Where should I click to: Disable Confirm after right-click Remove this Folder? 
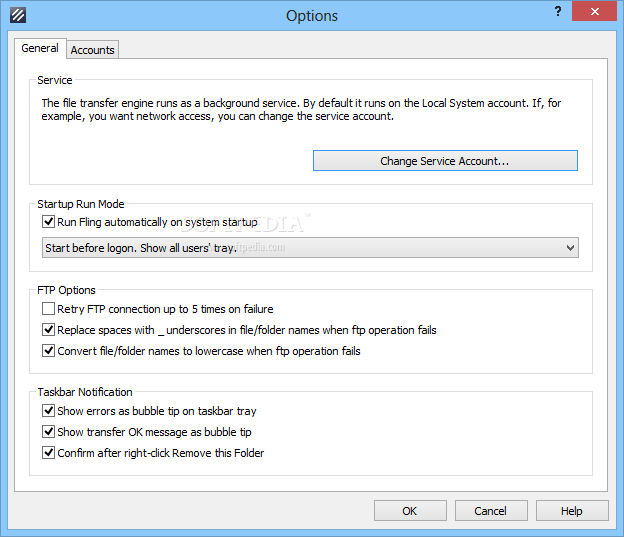coord(49,453)
